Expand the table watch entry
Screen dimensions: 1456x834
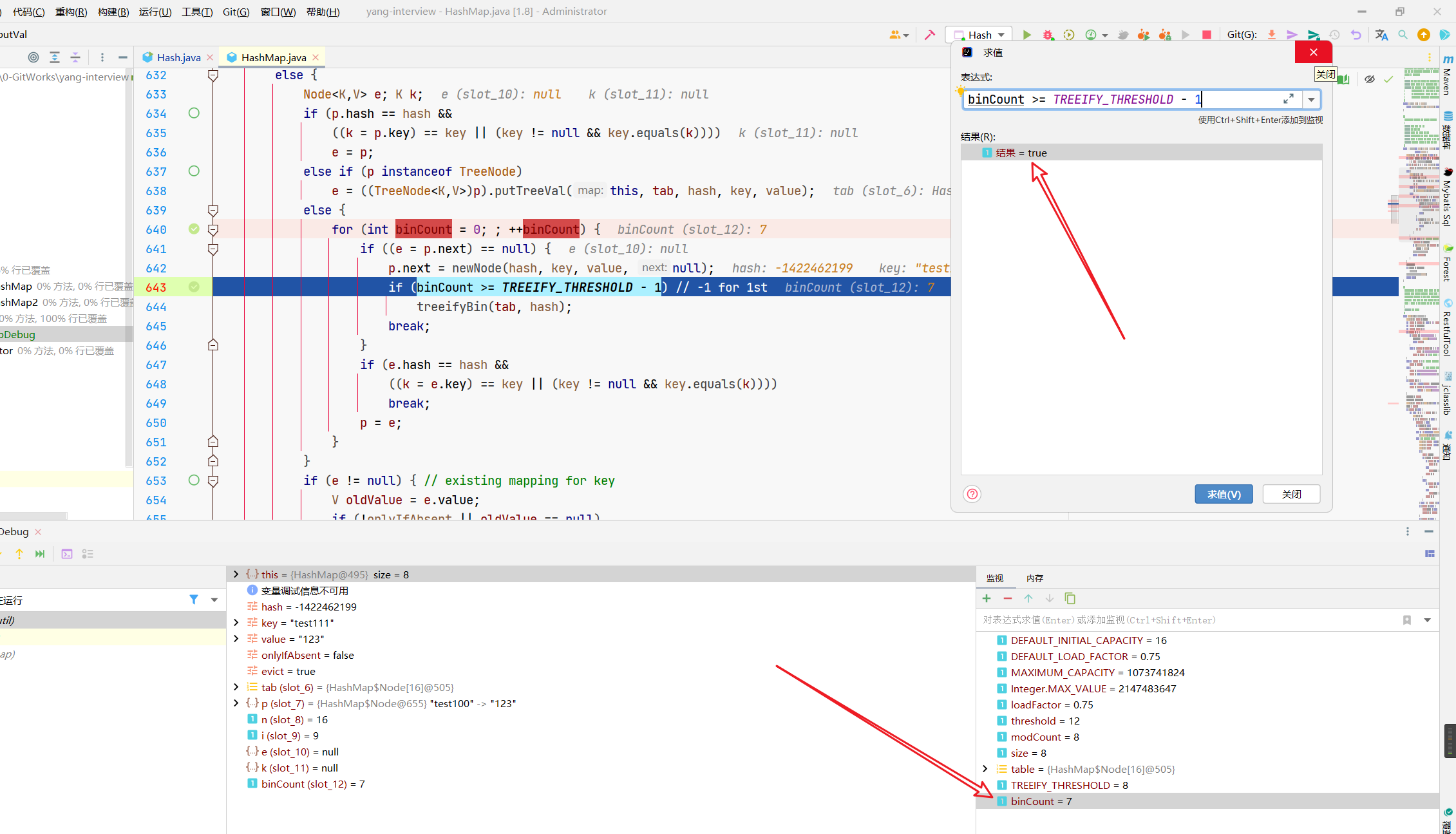click(985, 769)
